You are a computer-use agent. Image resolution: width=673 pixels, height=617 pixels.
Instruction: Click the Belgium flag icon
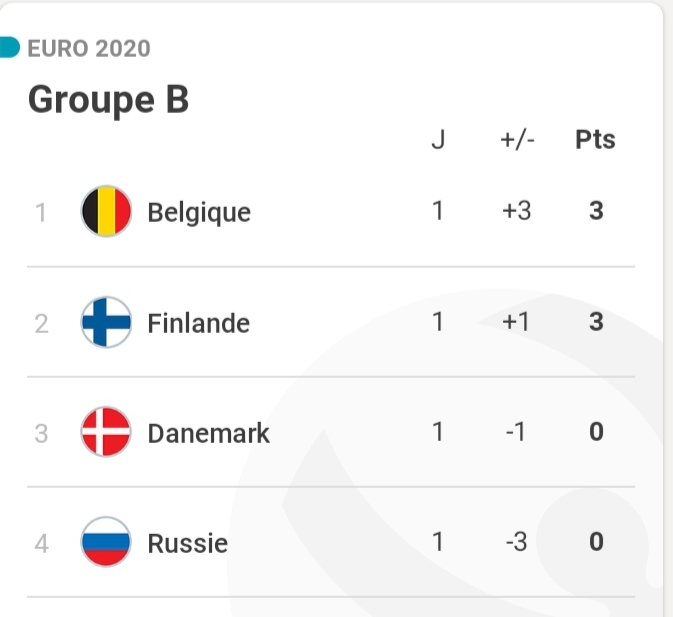(x=106, y=212)
